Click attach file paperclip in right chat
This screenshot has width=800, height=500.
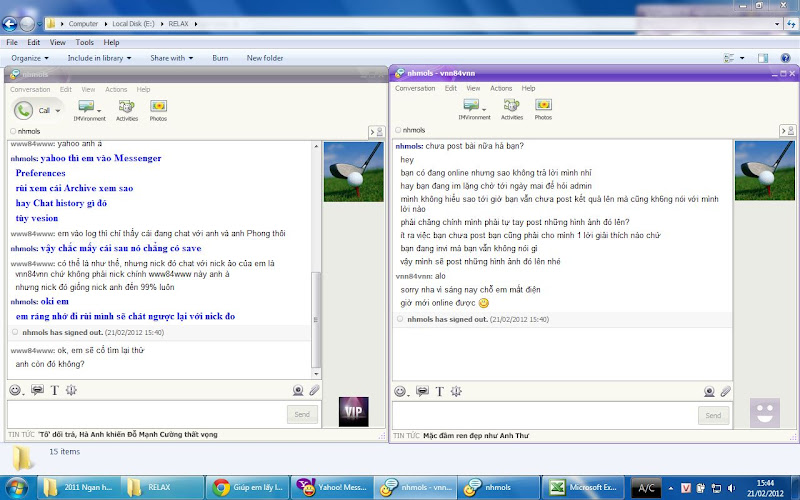pos(726,391)
